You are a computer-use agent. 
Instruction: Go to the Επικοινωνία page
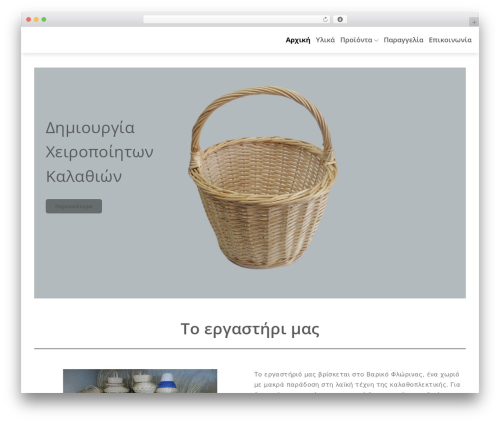point(450,40)
